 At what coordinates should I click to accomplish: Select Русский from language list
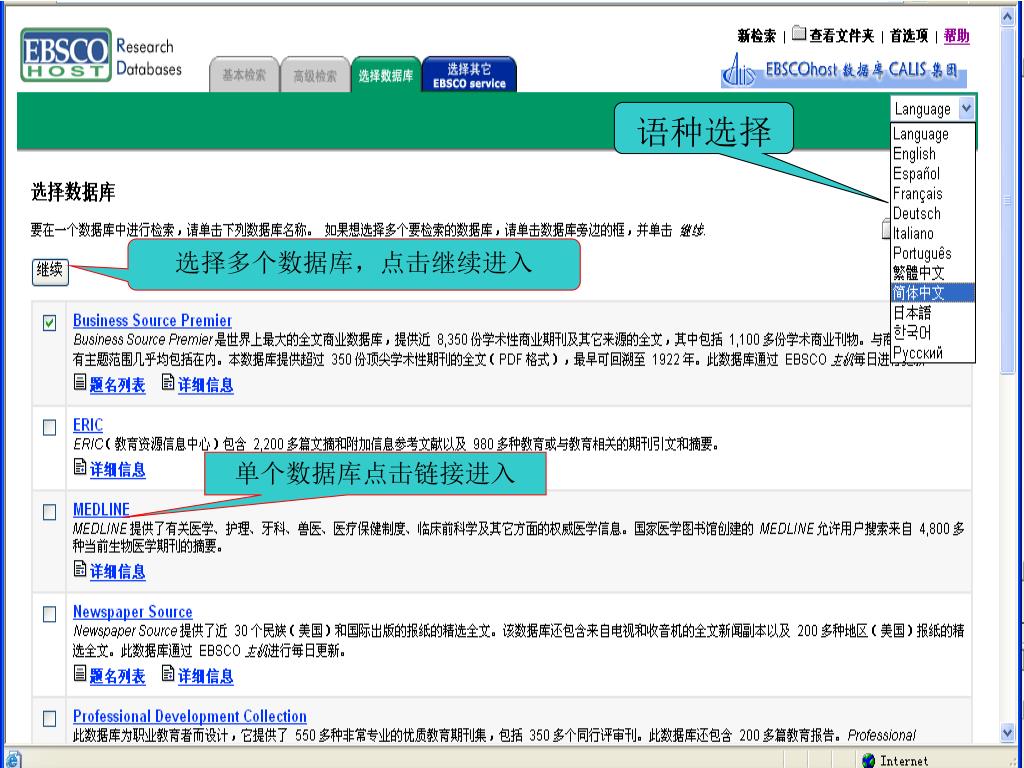(933, 353)
